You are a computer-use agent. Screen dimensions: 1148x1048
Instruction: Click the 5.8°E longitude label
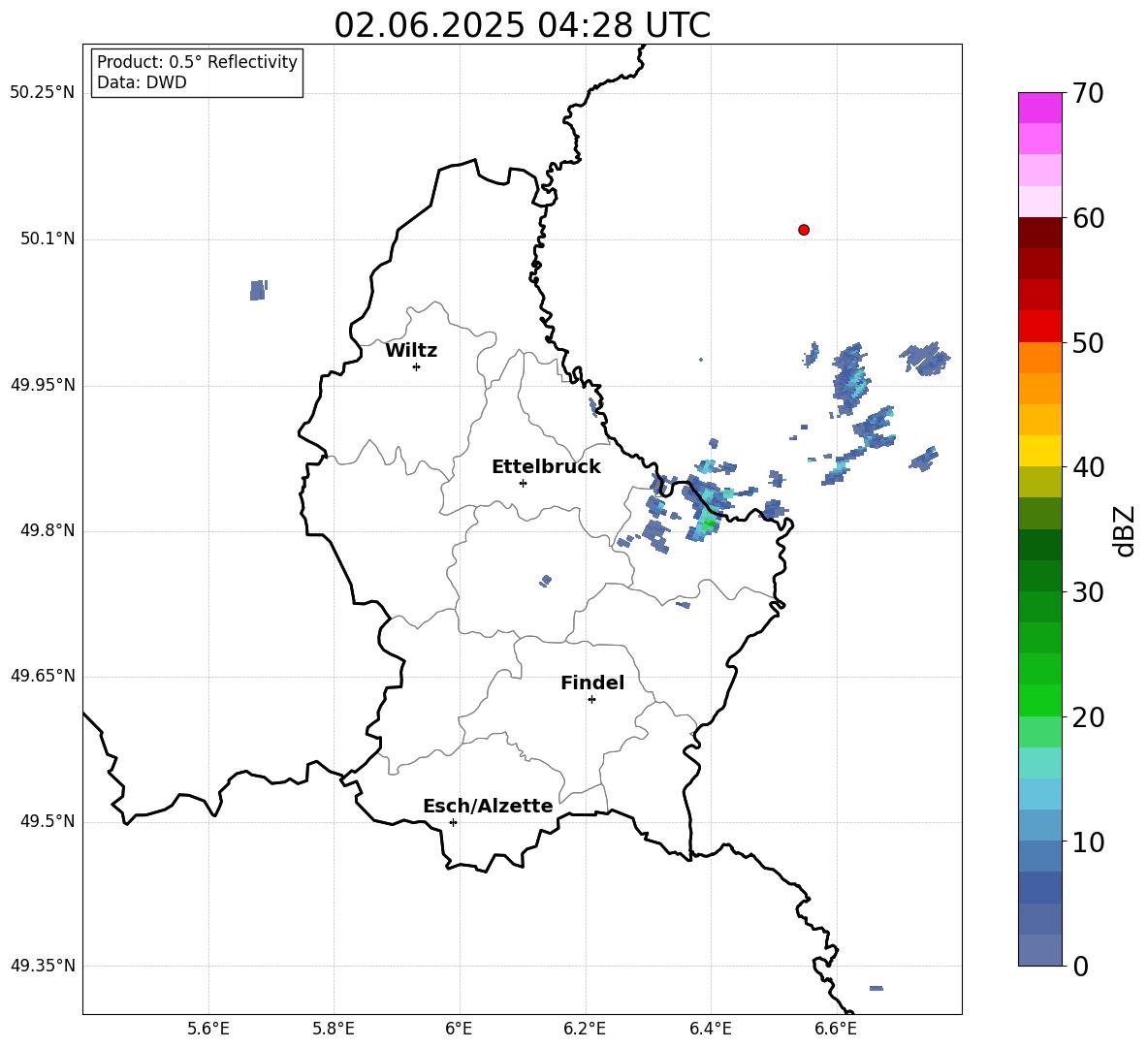[334, 1029]
